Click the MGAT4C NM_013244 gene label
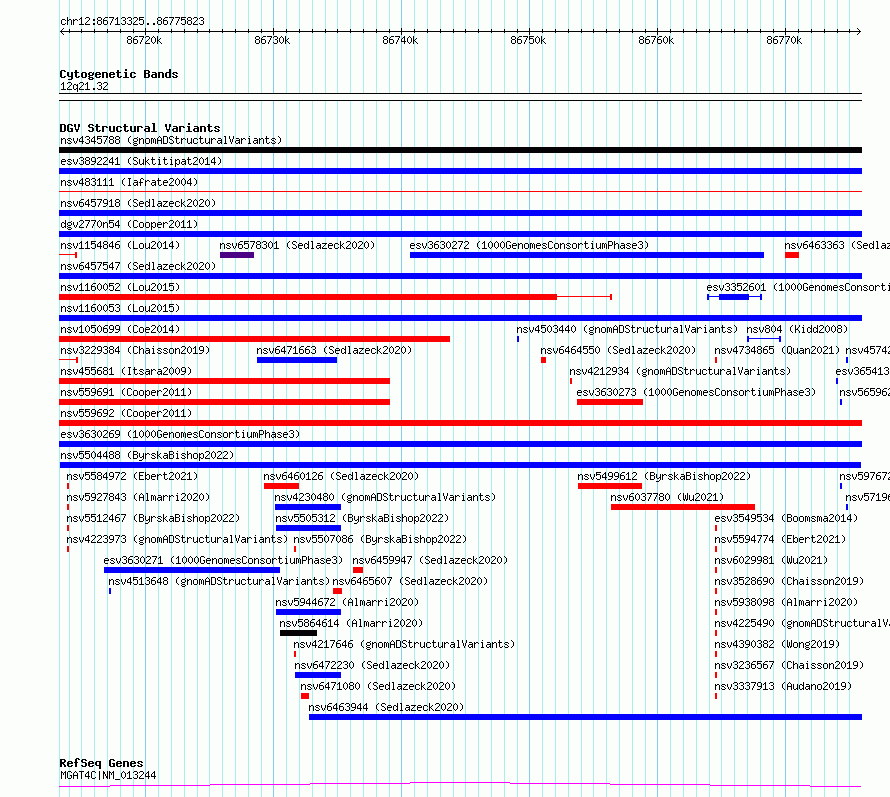 coord(108,775)
